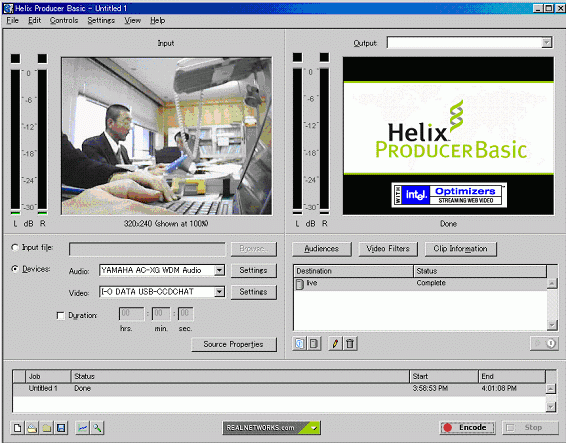The image size is (566, 443).
Task: Open the REALNETWORKS.com dropdown arrow
Action: 314,428
